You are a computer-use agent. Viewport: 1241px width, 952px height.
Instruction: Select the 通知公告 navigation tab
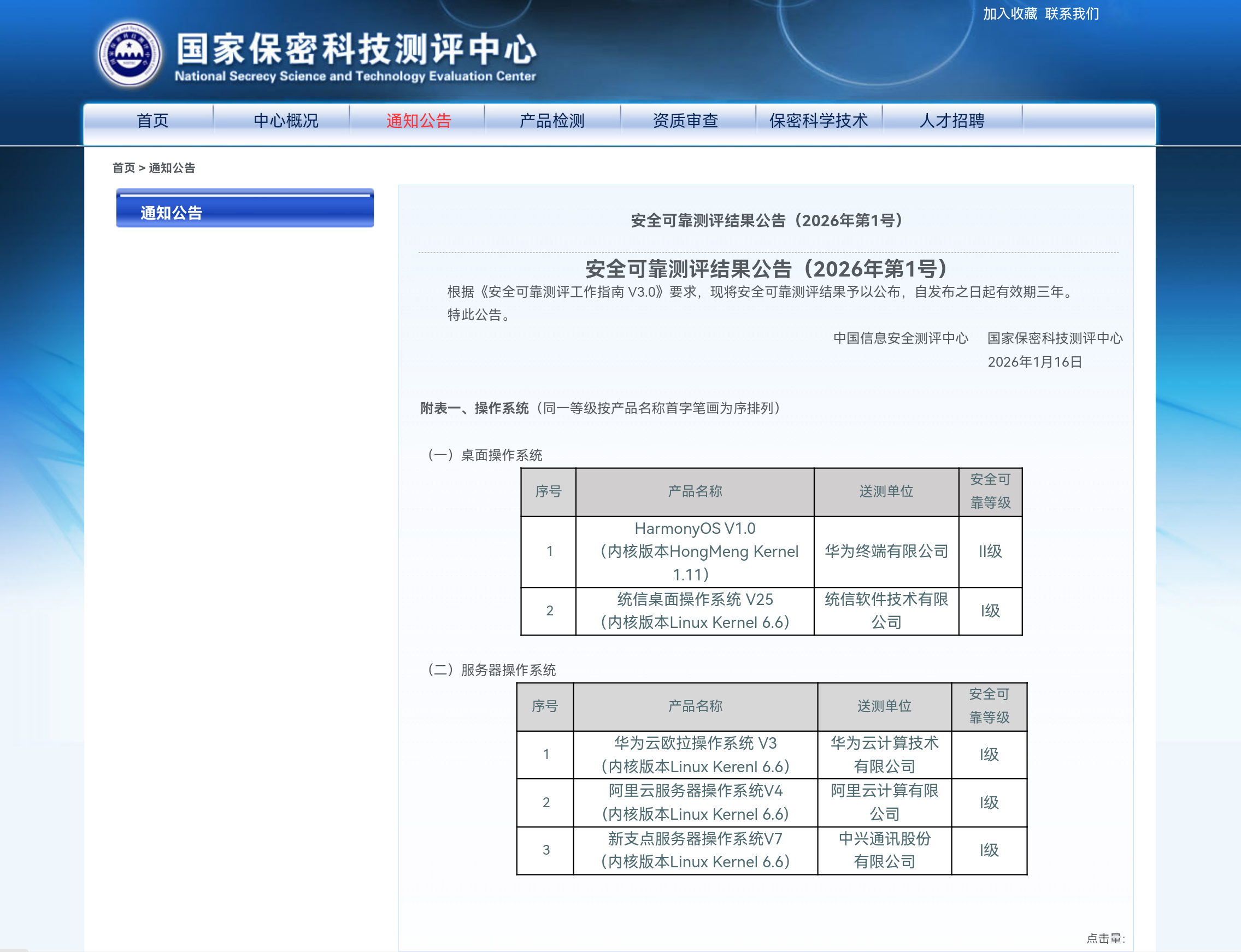pos(419,121)
